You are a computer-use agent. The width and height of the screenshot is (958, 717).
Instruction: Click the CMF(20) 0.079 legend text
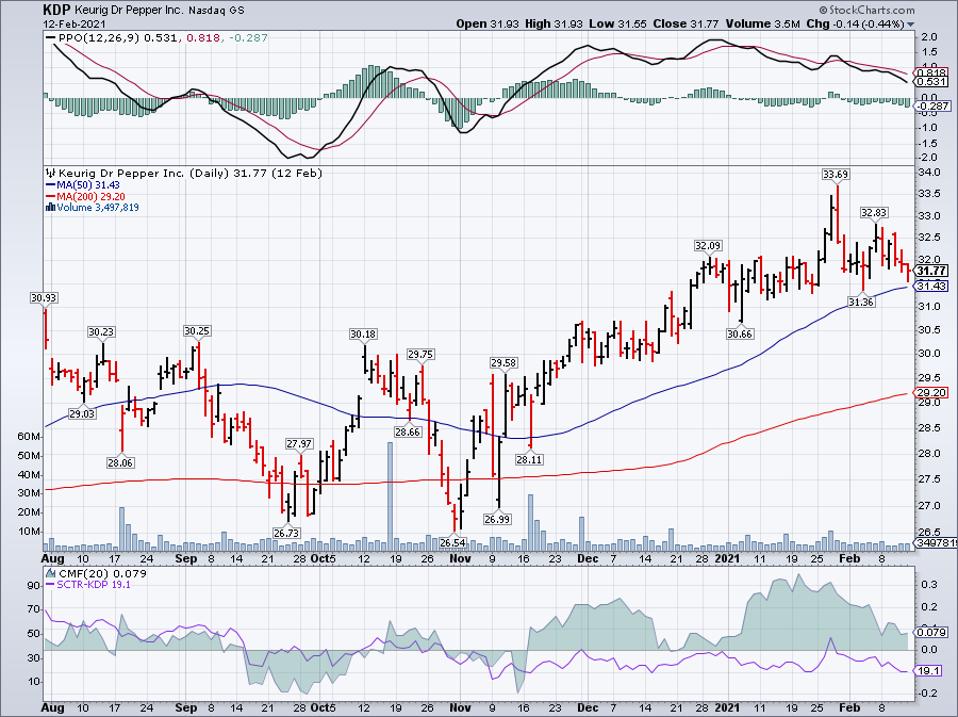pos(103,573)
